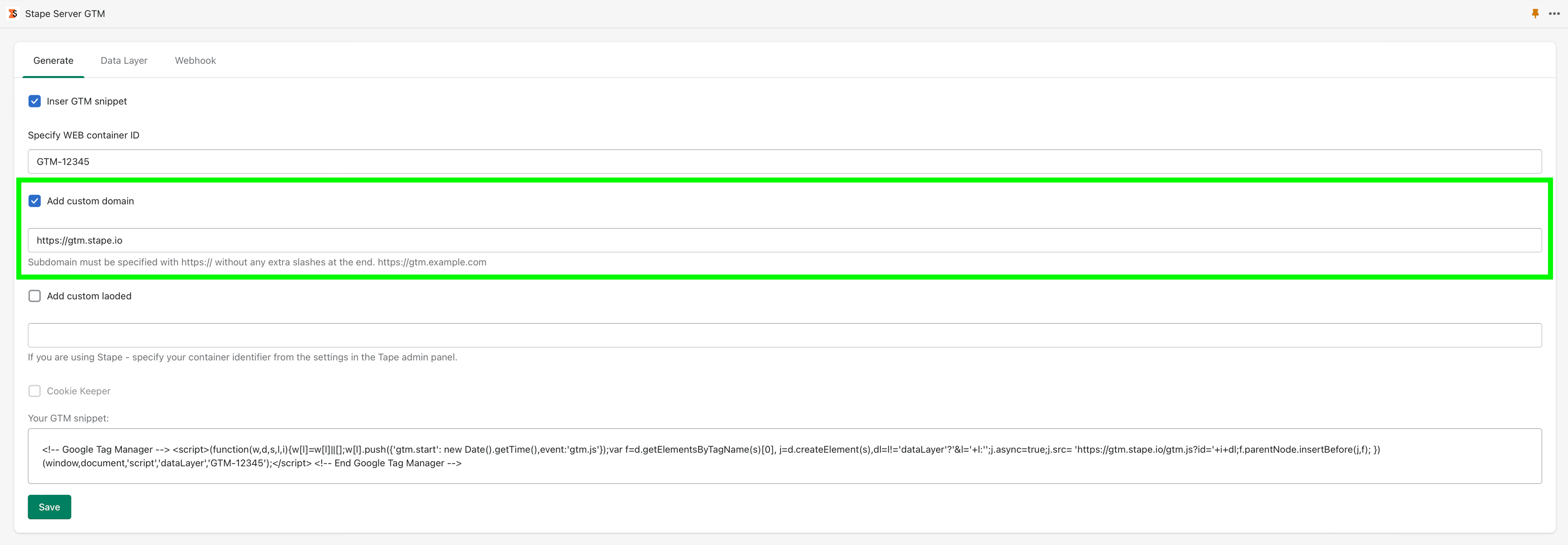Screen dimensions: 1568x545
Task: Click inside the GTM snippet code box
Action: pos(784,456)
